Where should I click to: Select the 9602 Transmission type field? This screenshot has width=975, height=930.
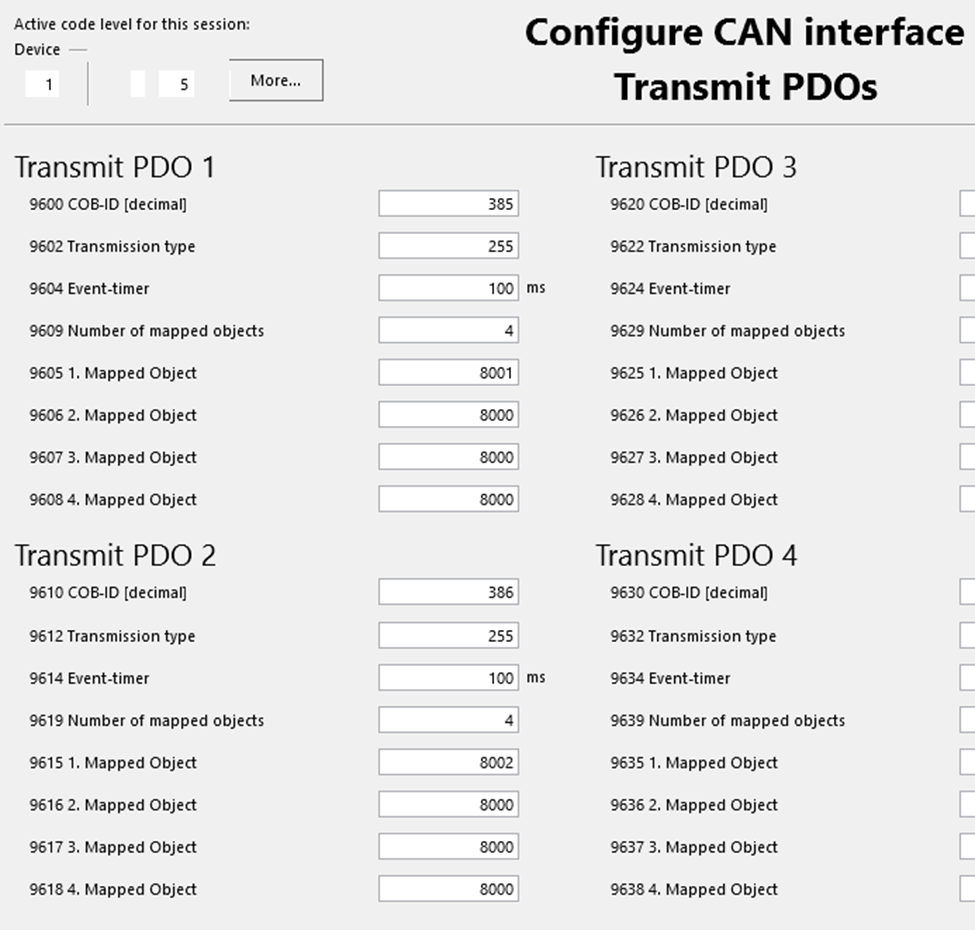point(448,246)
